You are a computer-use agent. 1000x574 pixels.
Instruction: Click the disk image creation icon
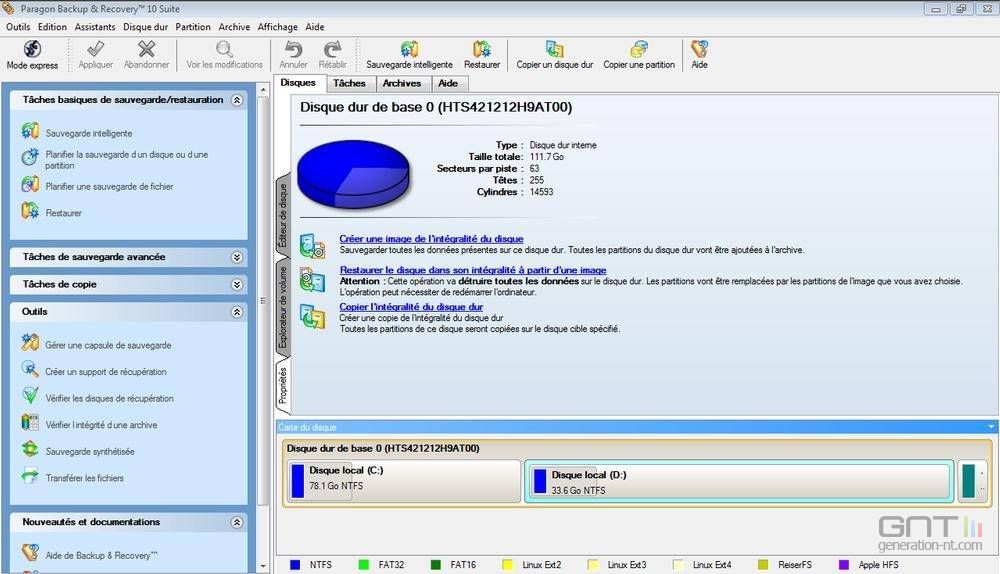click(312, 246)
